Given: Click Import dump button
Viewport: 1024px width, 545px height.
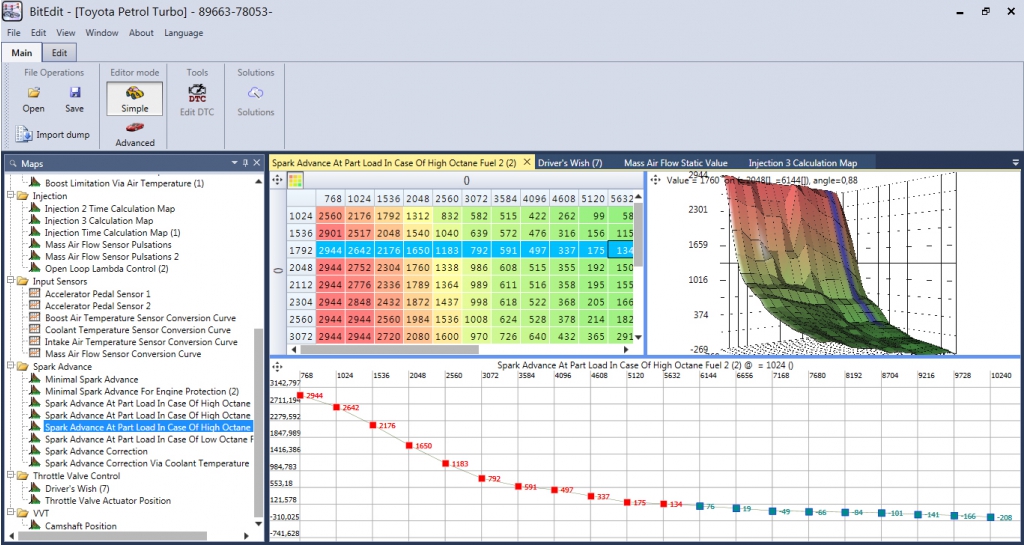Looking at the screenshot, I should pos(54,134).
